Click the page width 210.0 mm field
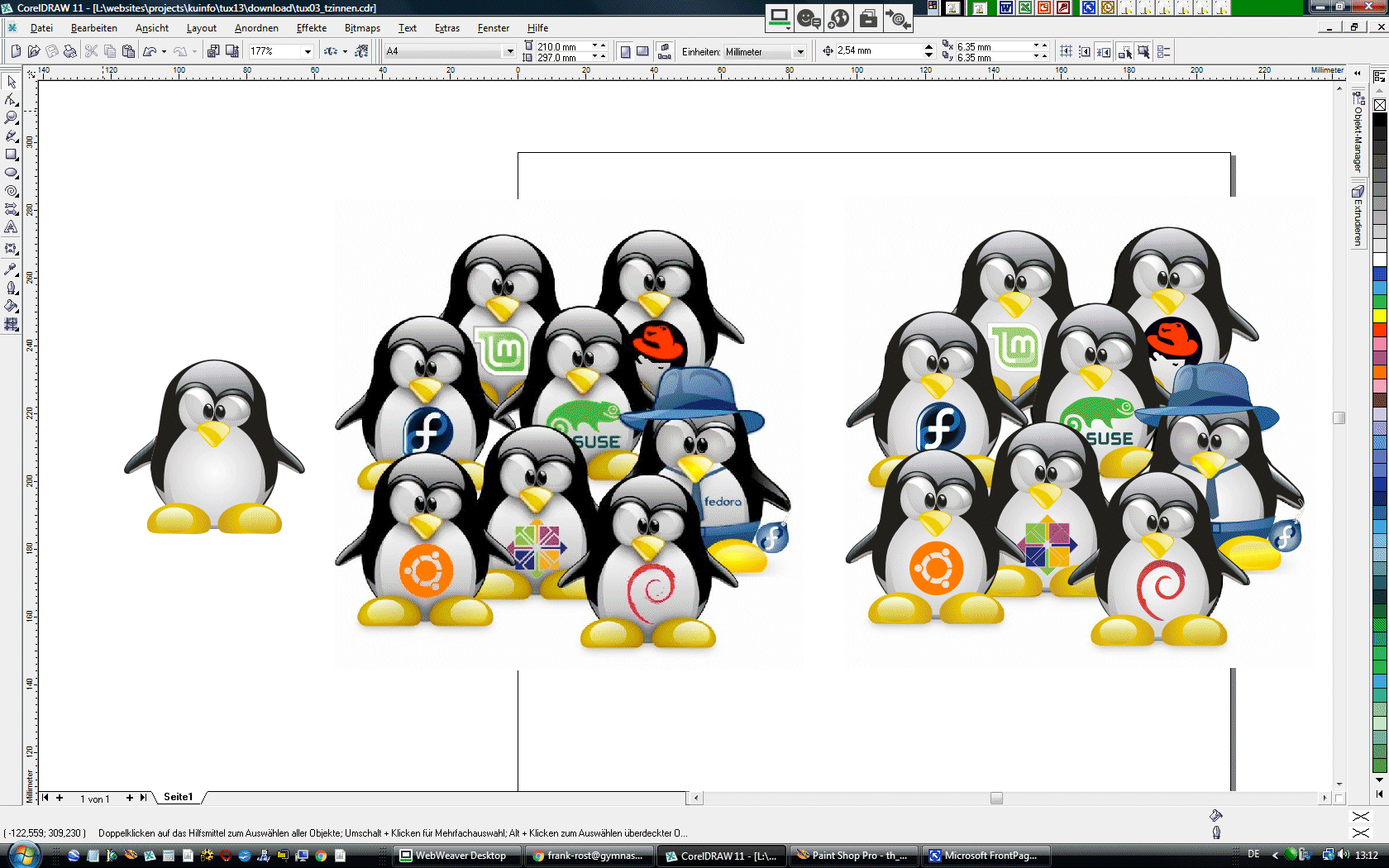Image resolution: width=1389 pixels, height=868 pixels. (564, 46)
